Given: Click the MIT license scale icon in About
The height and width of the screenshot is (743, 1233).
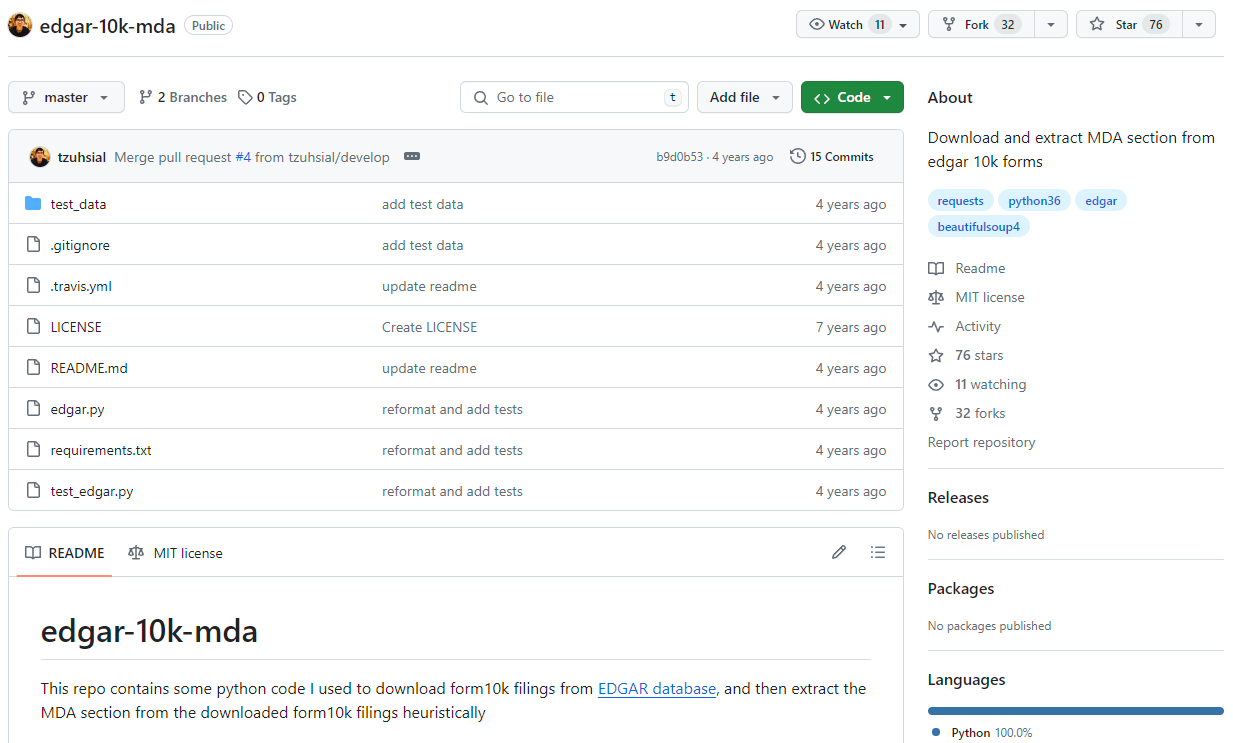Looking at the screenshot, I should tap(936, 297).
